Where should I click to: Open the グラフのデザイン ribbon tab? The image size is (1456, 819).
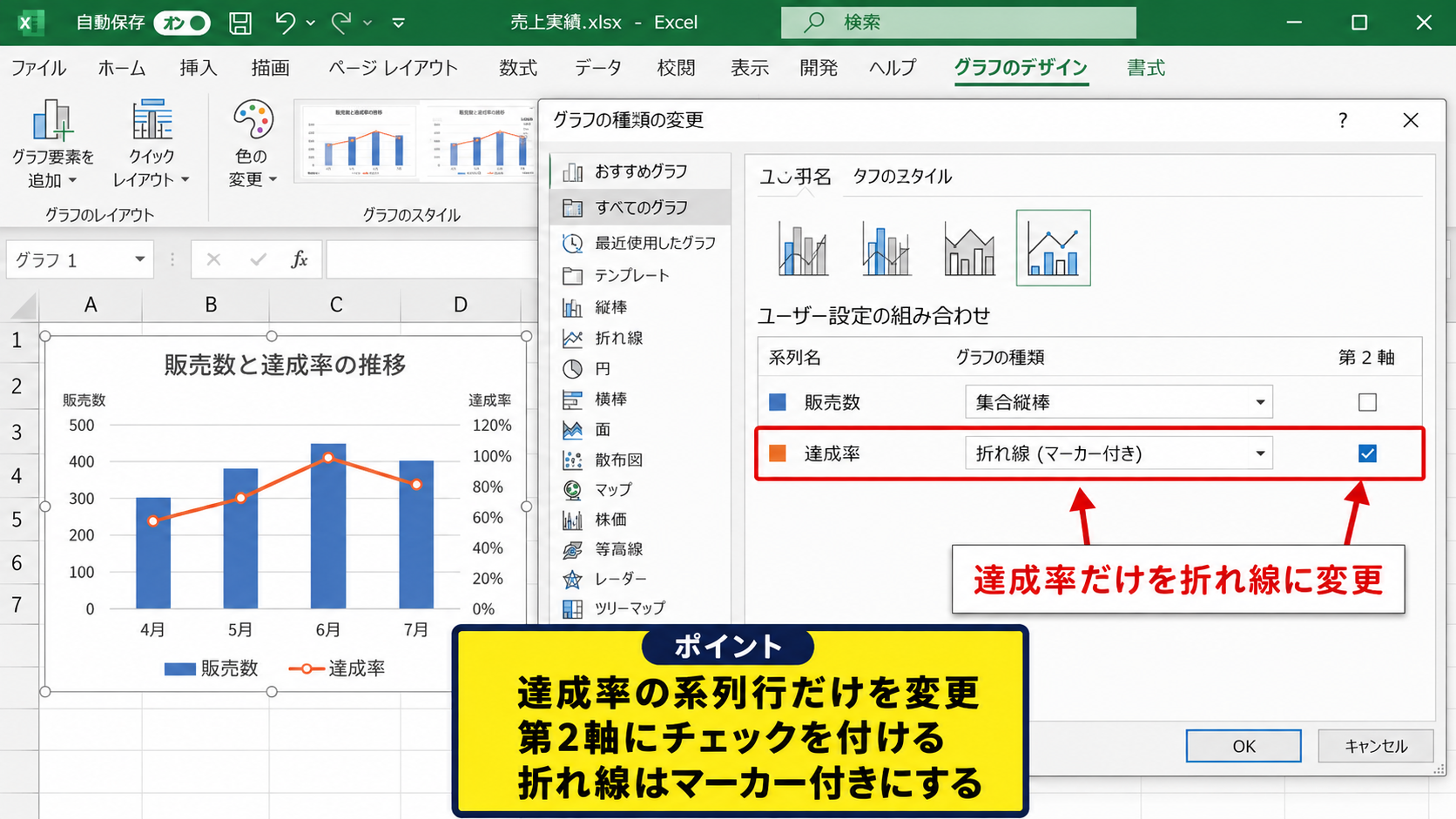pos(1021,68)
